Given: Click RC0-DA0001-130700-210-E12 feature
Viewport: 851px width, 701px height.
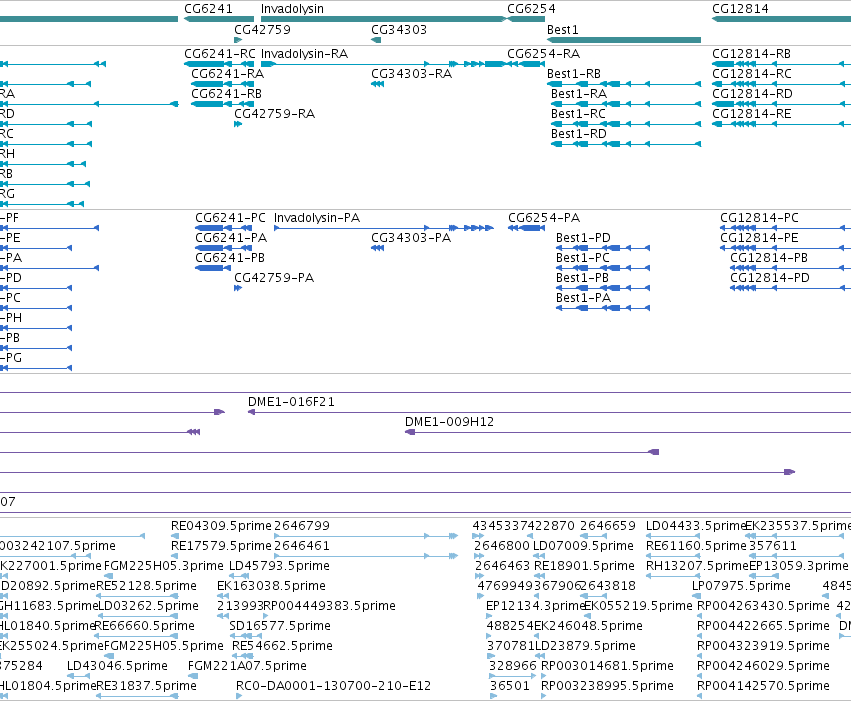Looking at the screenshot, I should [333, 686].
